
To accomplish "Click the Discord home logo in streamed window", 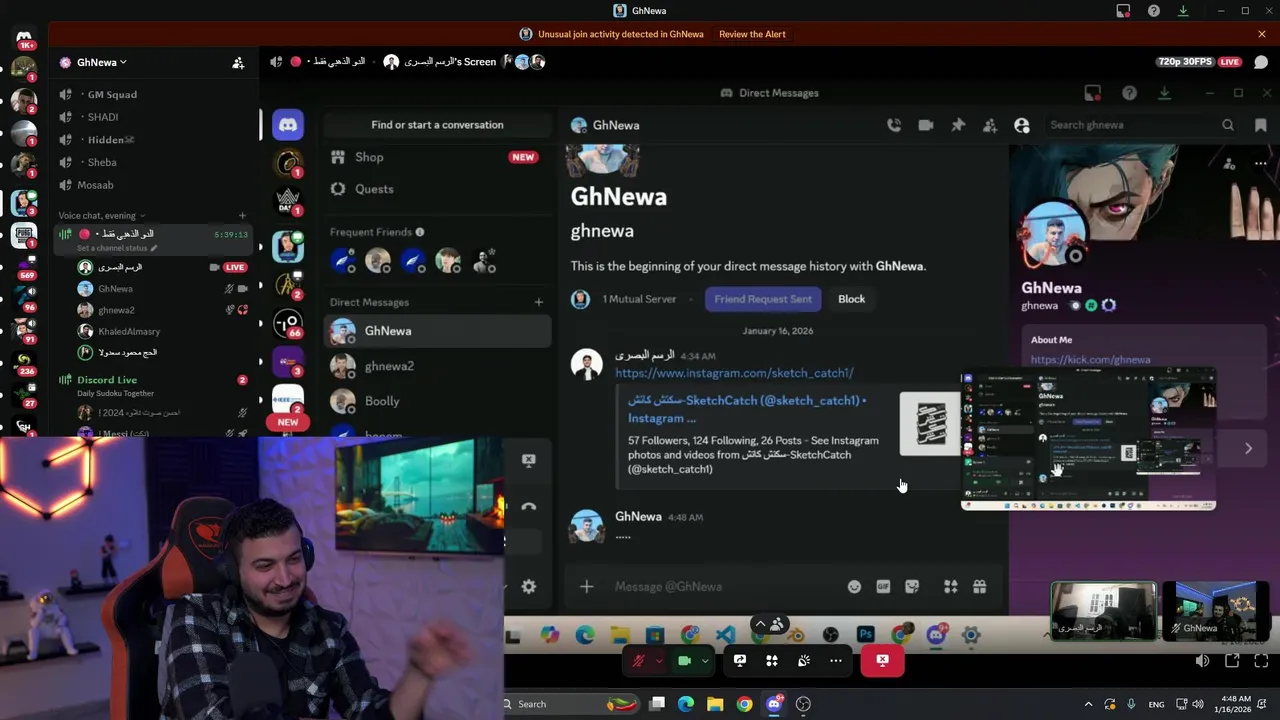I will click(x=288, y=125).
